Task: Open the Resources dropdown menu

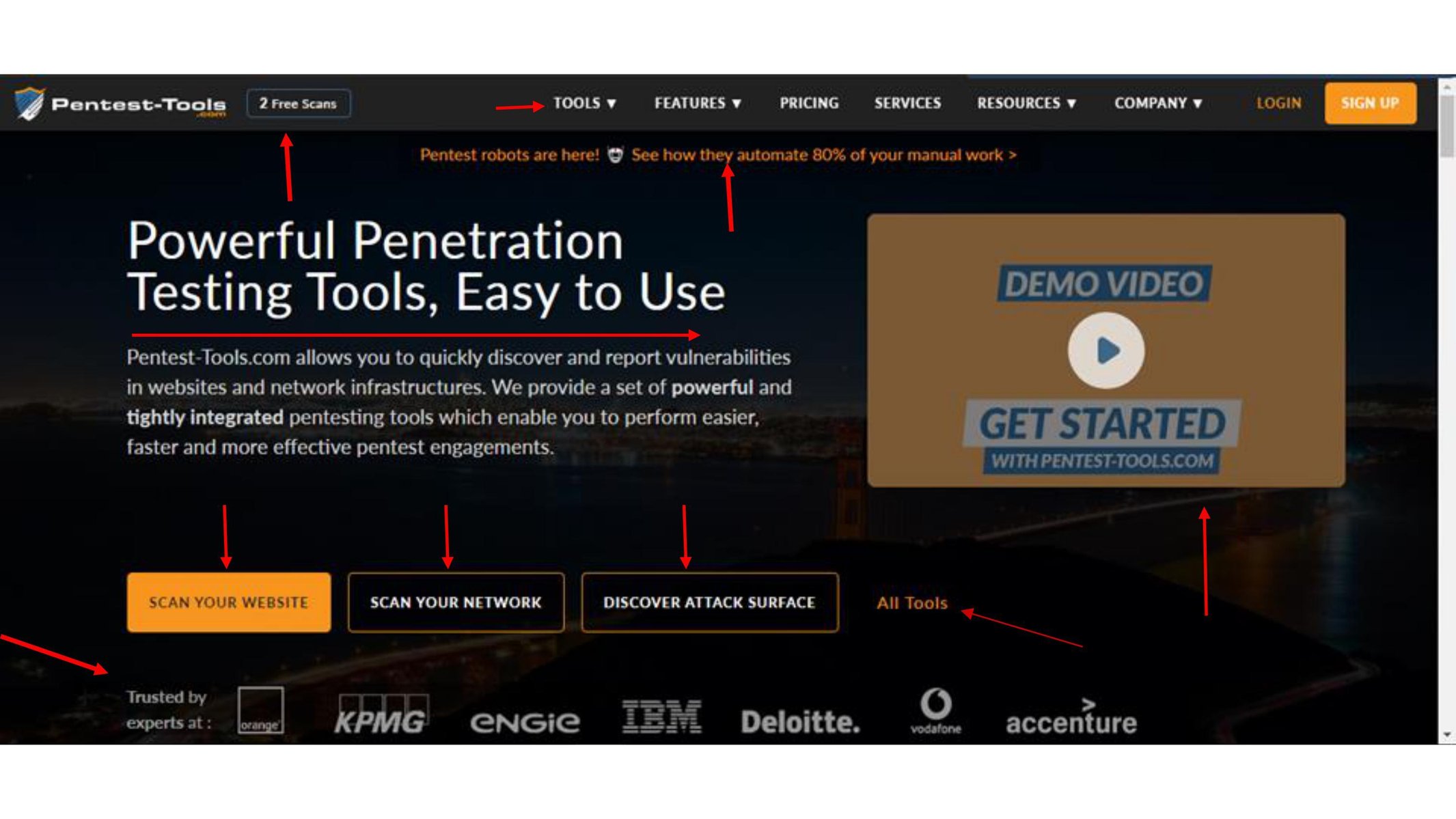Action: click(x=1026, y=103)
